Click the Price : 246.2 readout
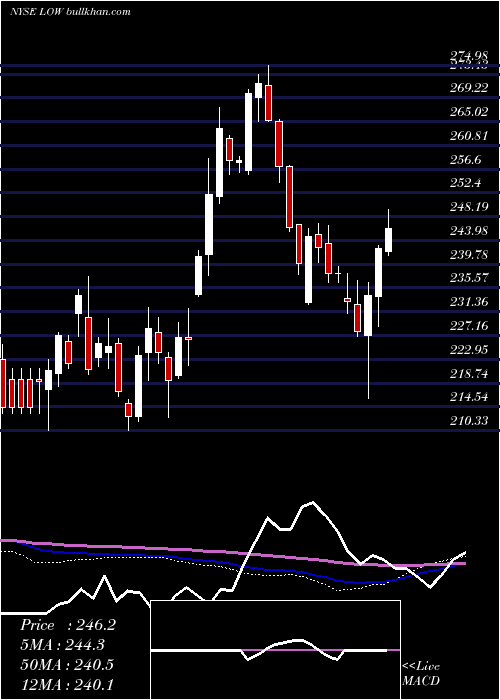Viewport: 500px width, 700px height. [68, 625]
